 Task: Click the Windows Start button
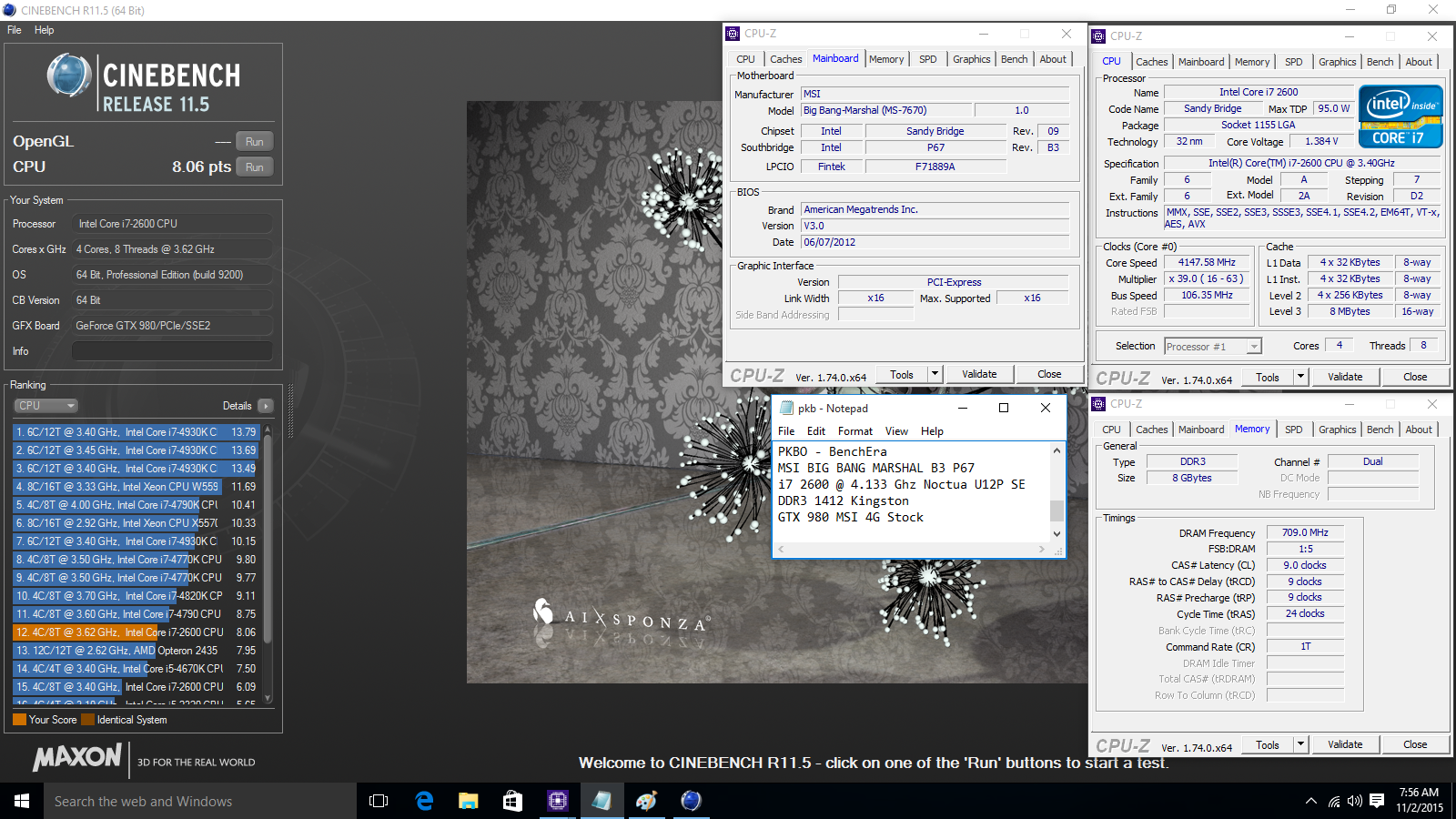[22, 801]
